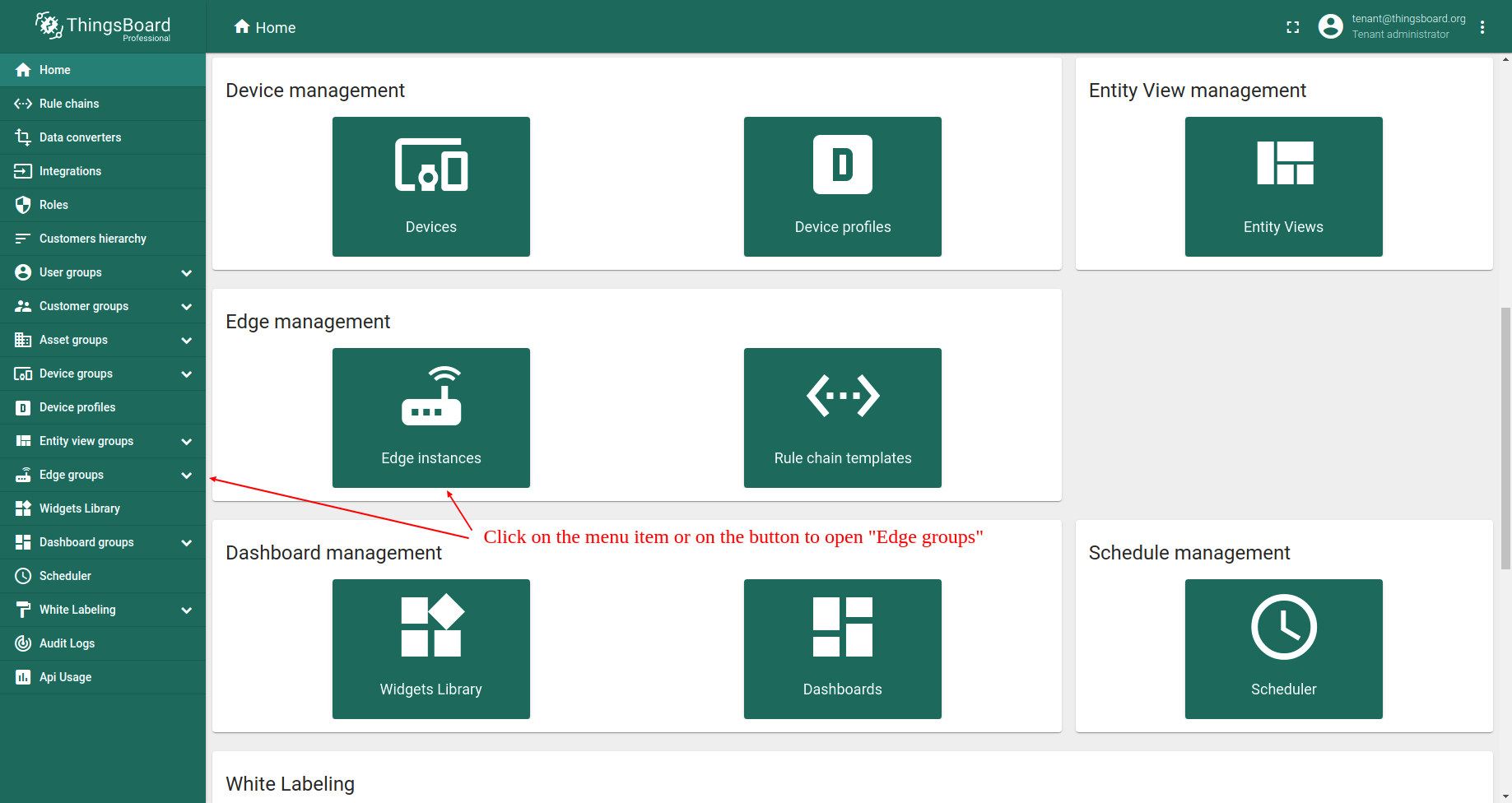Click the Customers hierarchy sidebar icon

pyautogui.click(x=23, y=239)
